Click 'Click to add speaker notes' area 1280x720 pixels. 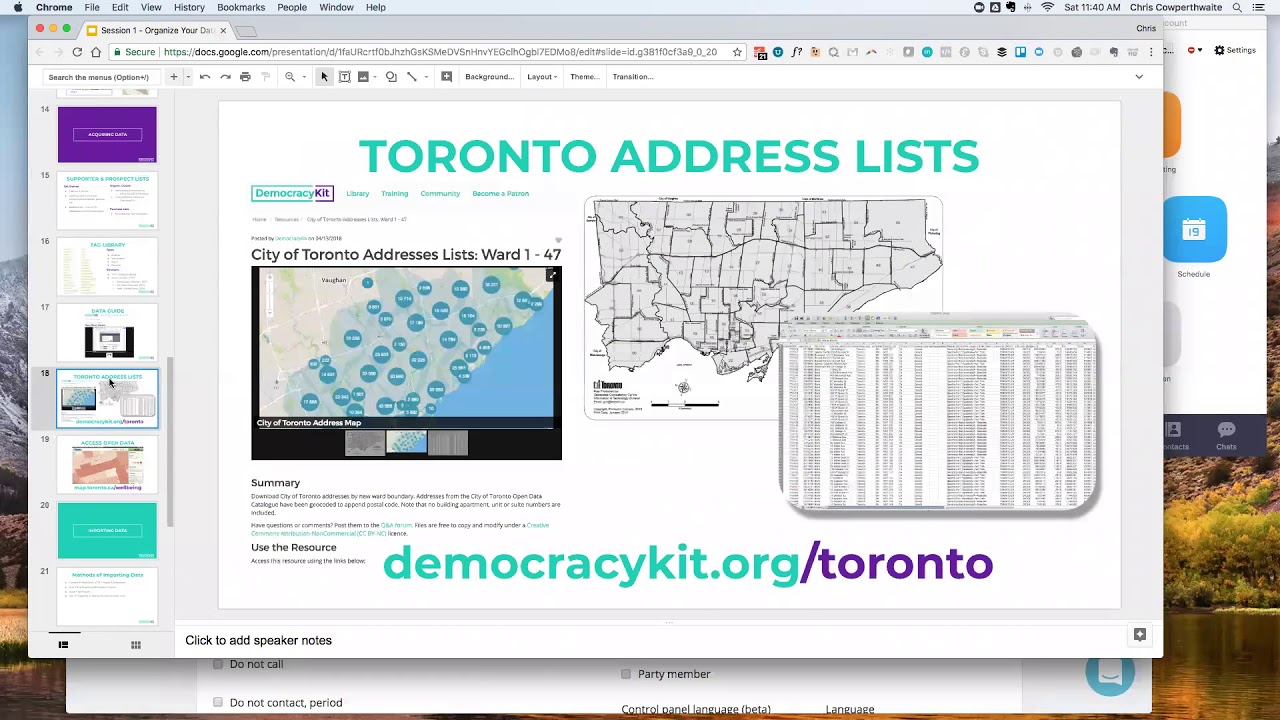point(258,640)
